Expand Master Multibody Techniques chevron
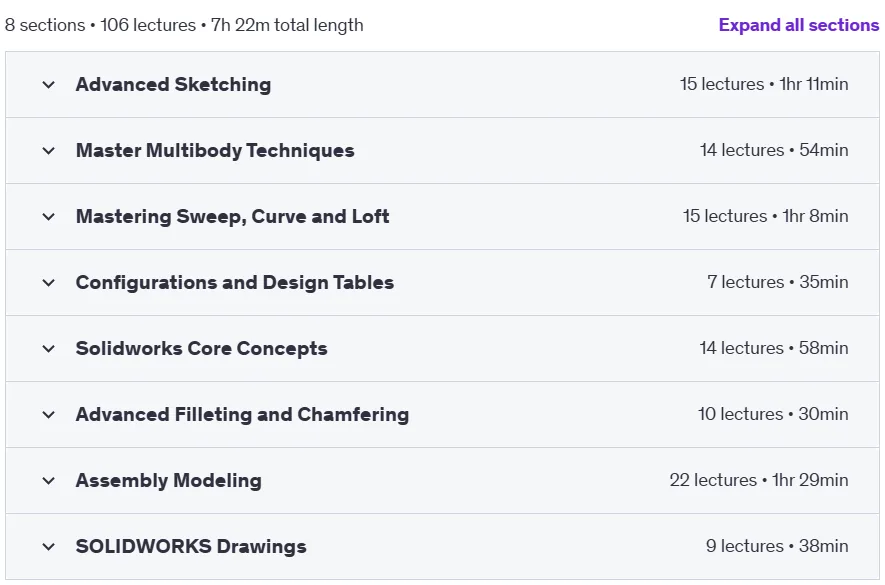This screenshot has height=585, width=885. pyautogui.click(x=49, y=151)
